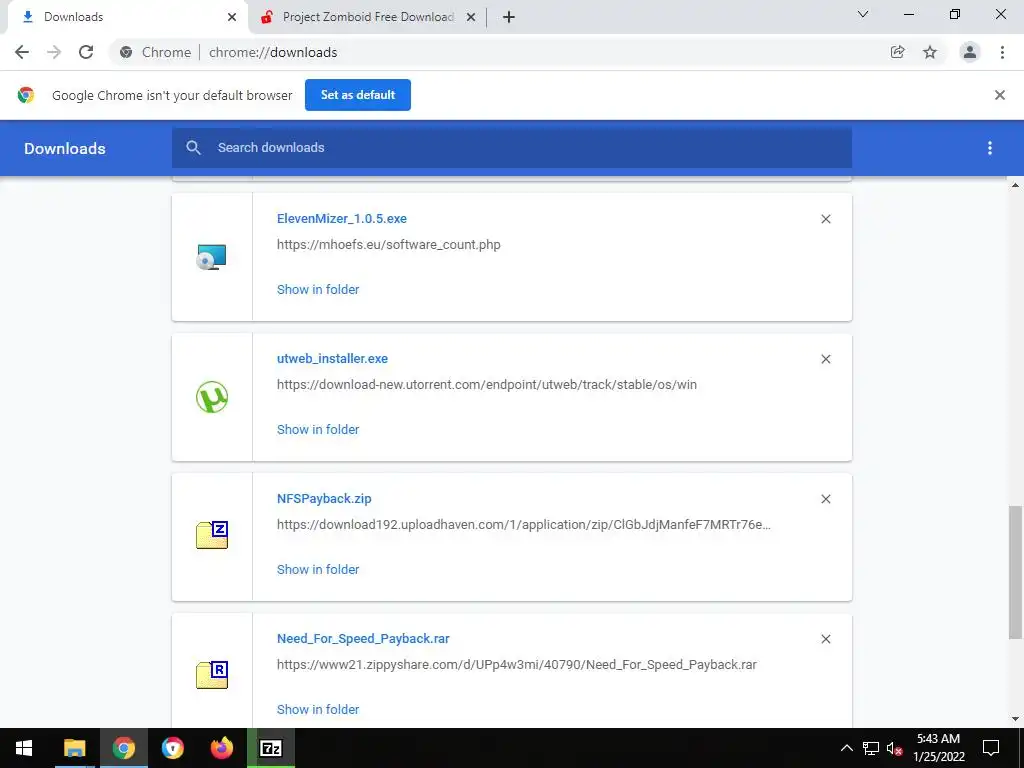Click the scrollbar up arrow
This screenshot has height=768, width=1024.
1015,185
